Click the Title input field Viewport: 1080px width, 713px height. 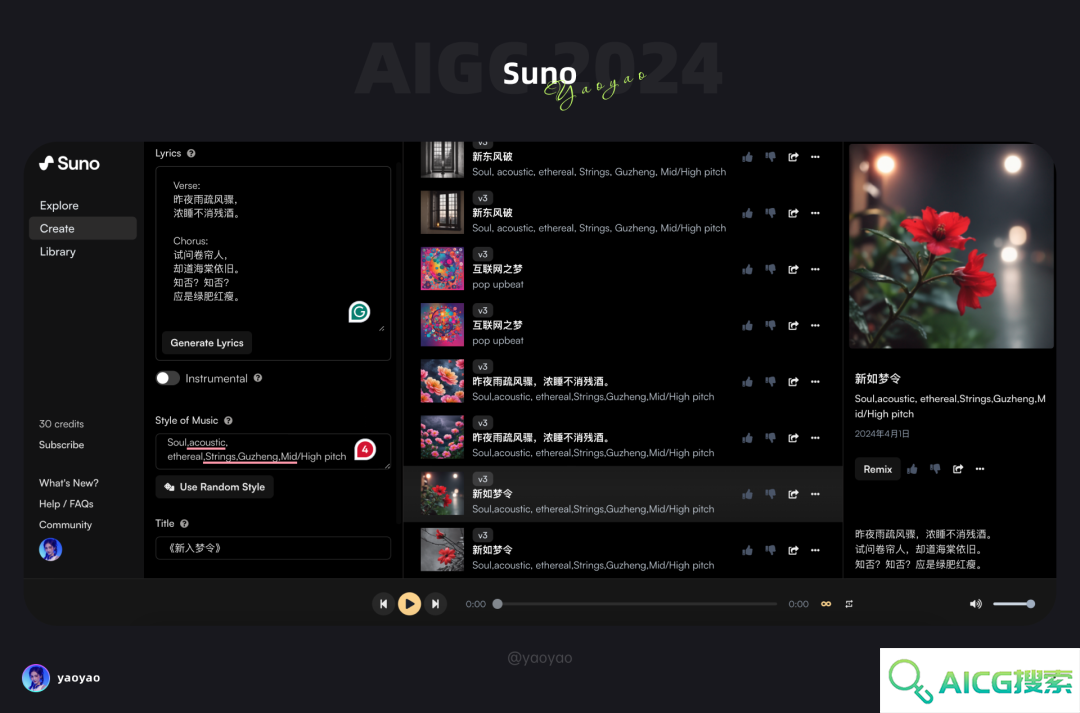(x=273, y=548)
